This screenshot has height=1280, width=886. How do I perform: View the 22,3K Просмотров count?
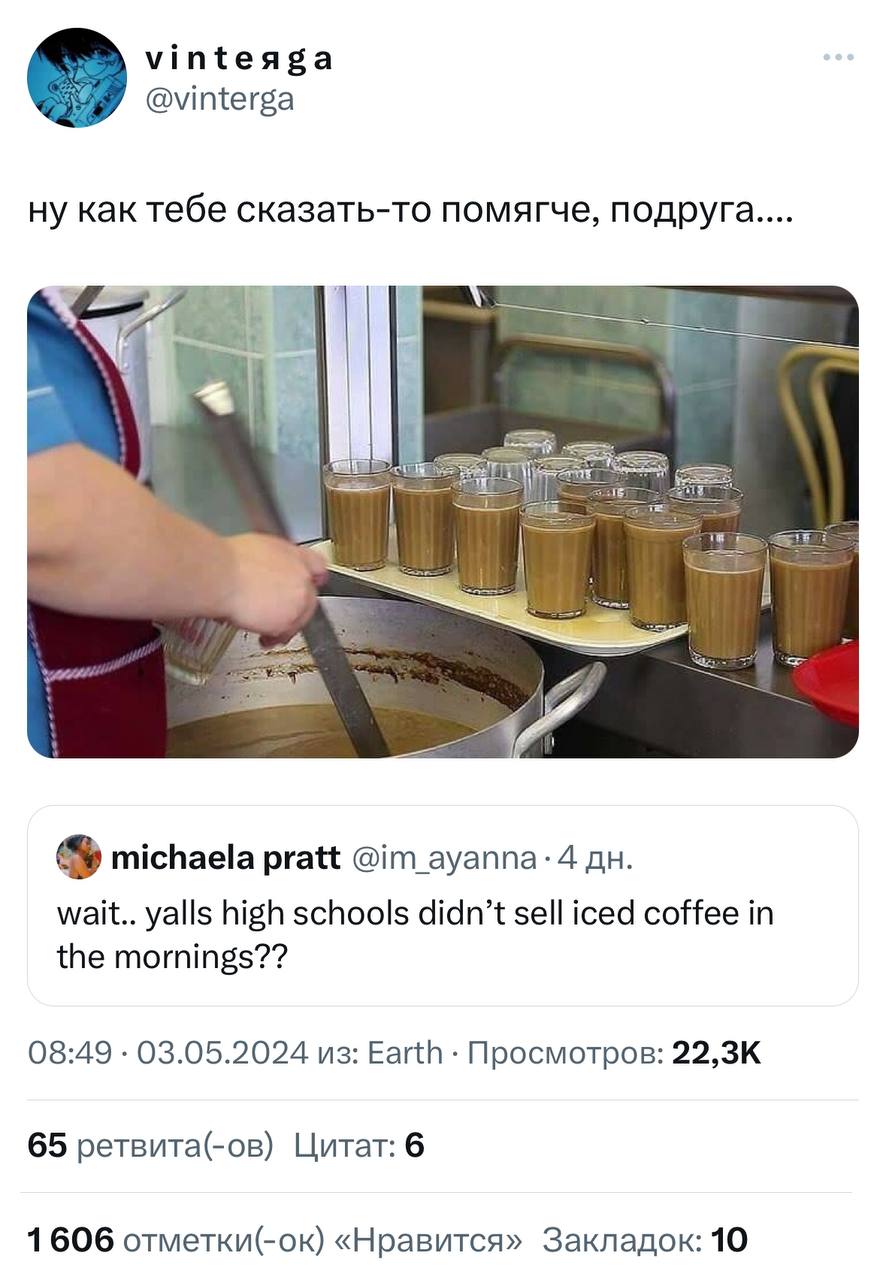pyautogui.click(x=614, y=1053)
